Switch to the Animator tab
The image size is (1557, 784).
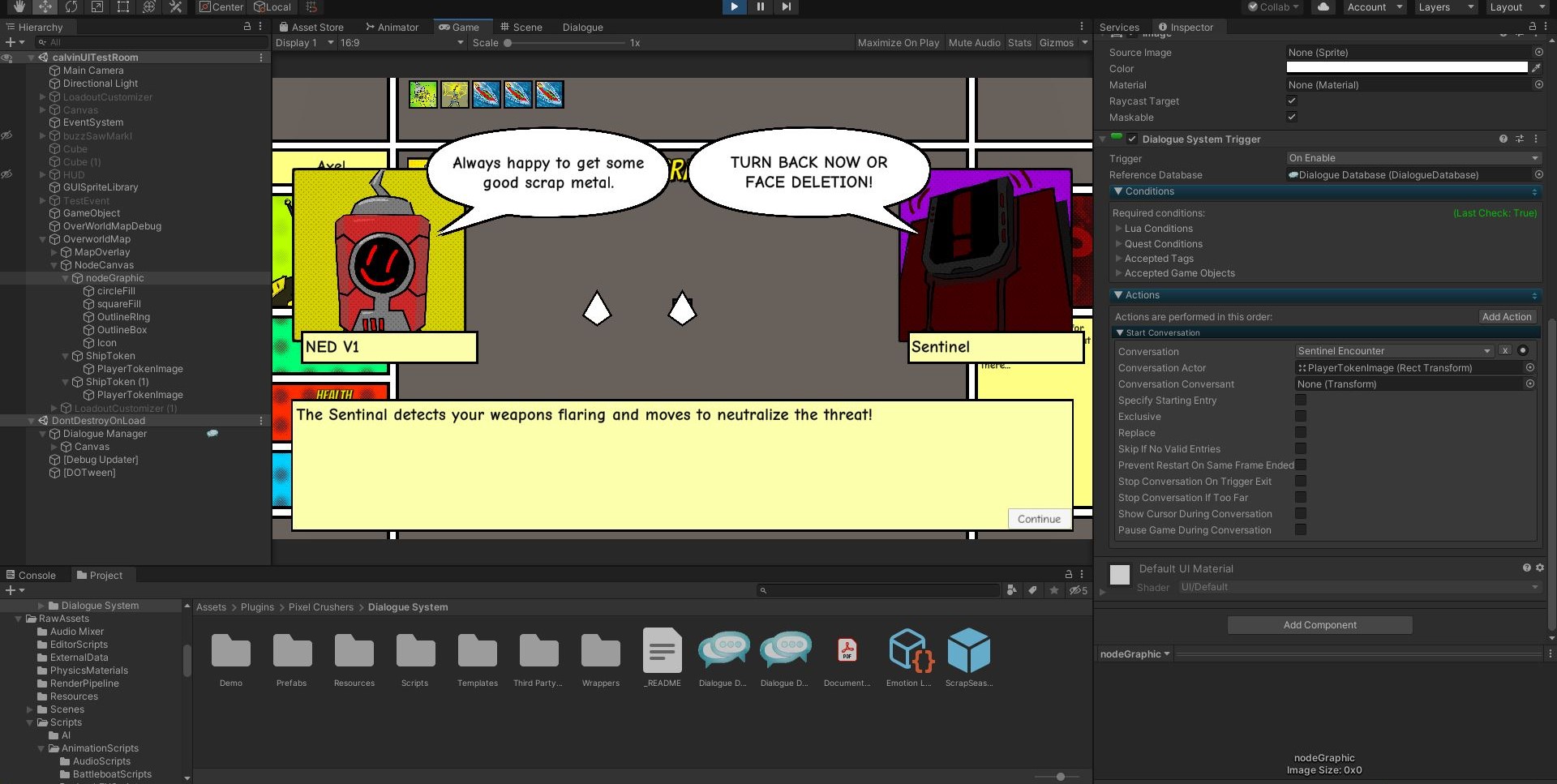[392, 27]
